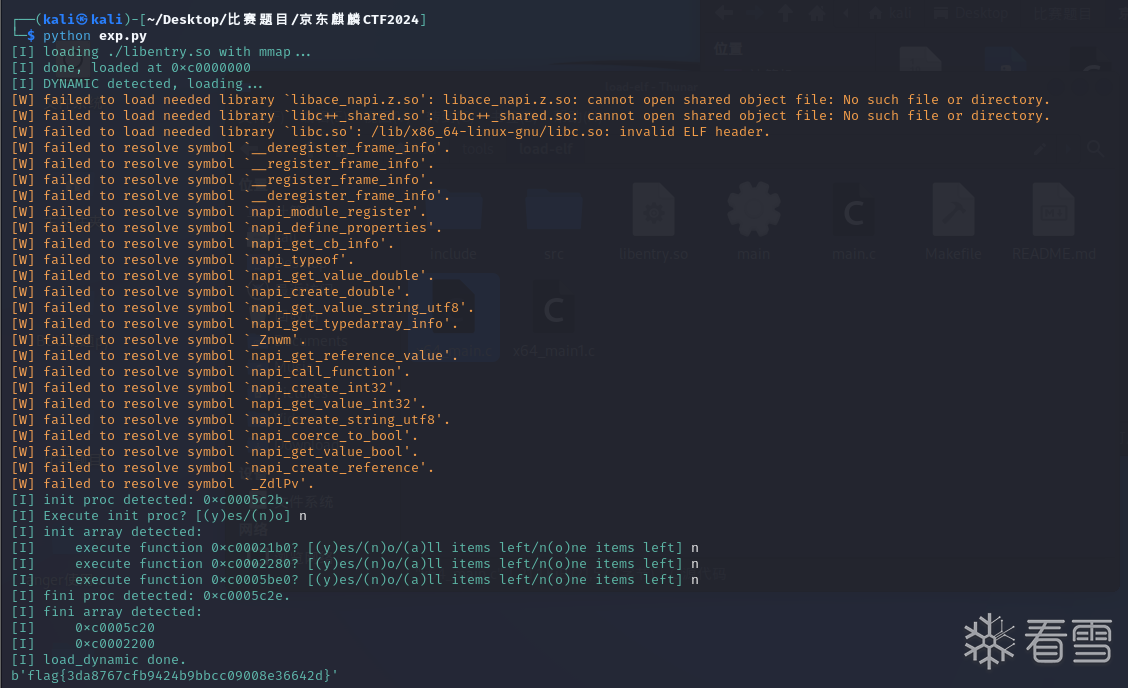Screen dimensions: 1128x688
Task: Click the up-directory arrow in Thunar's toolbar
Action: pyautogui.click(x=786, y=13)
